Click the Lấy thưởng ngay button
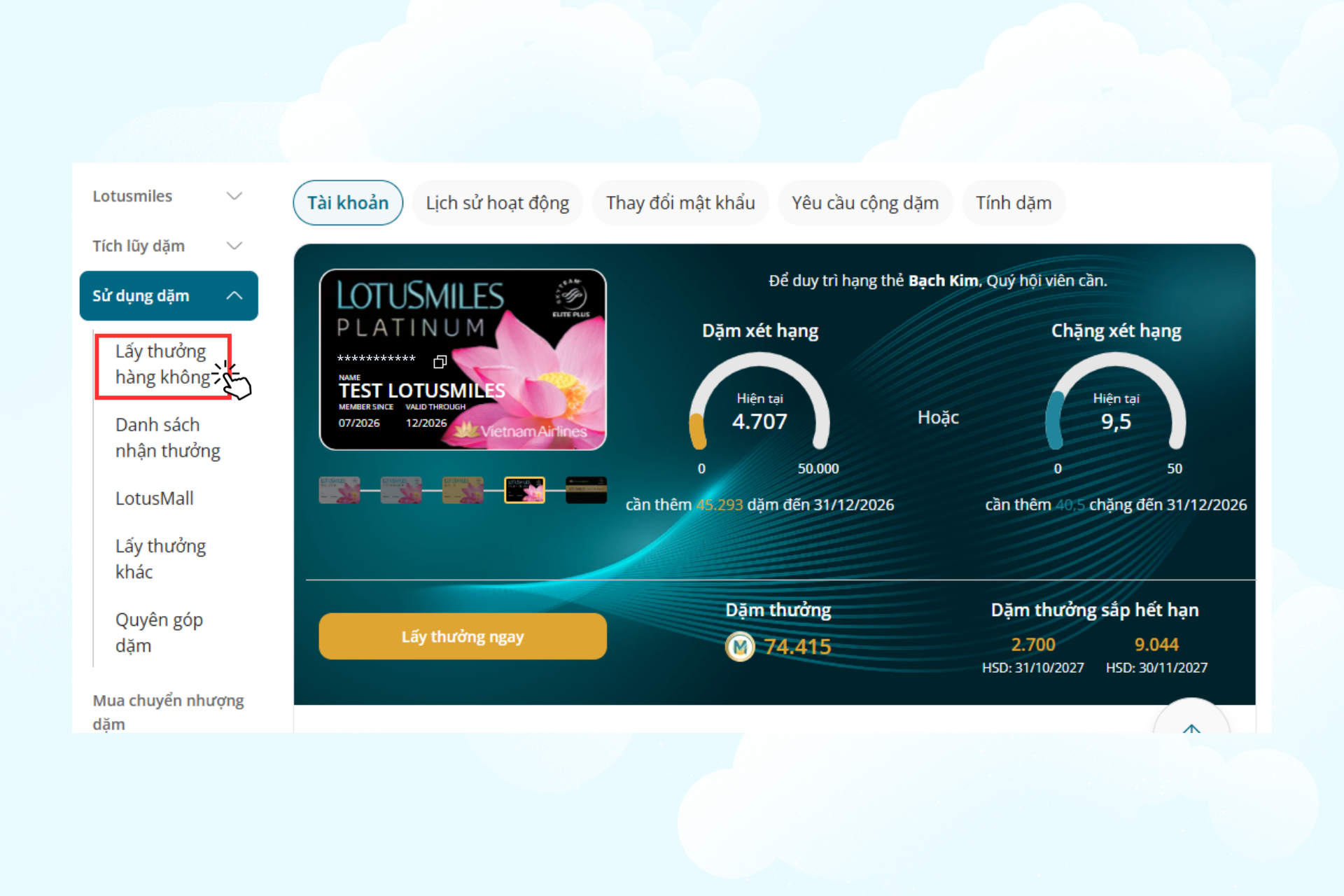Image resolution: width=1344 pixels, height=896 pixels. pyautogui.click(x=463, y=636)
